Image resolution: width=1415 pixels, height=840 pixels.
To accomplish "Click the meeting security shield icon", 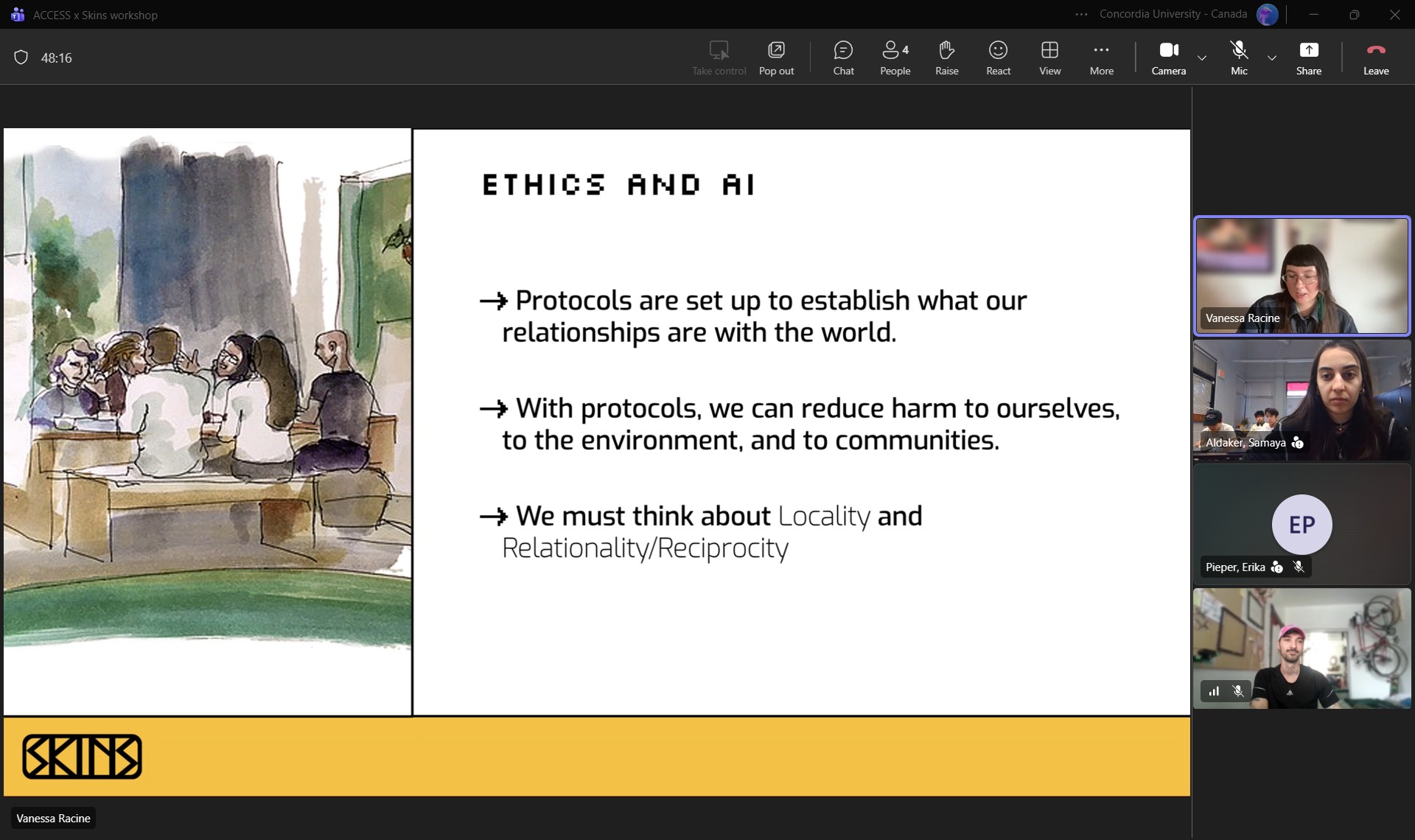I will (21, 57).
